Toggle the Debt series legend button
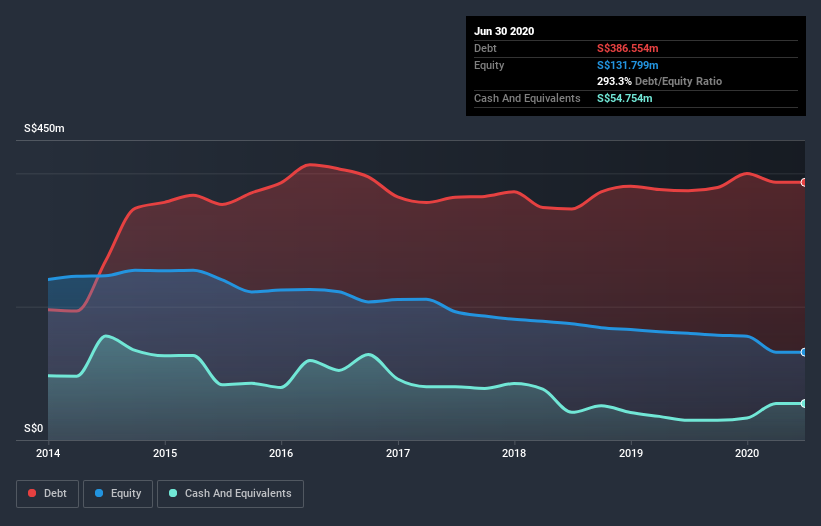This screenshot has height=526, width=821. point(47,494)
